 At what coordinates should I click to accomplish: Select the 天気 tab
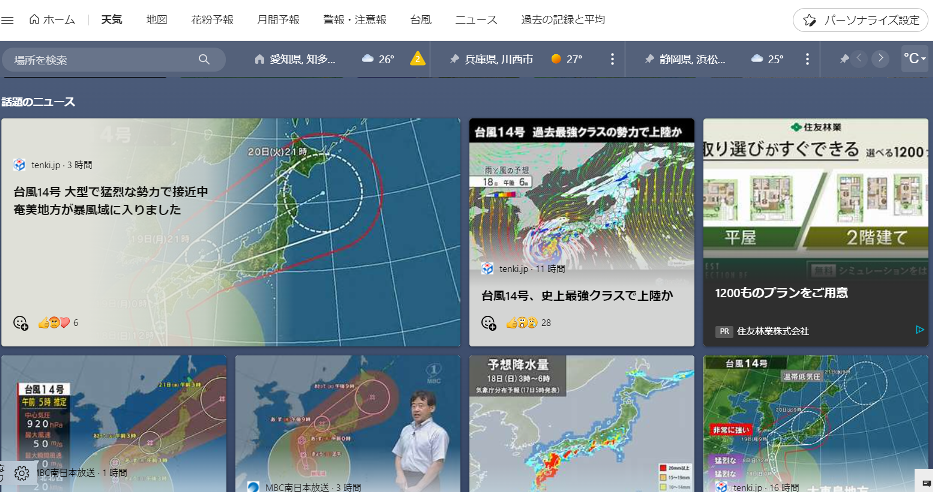[x=111, y=20]
